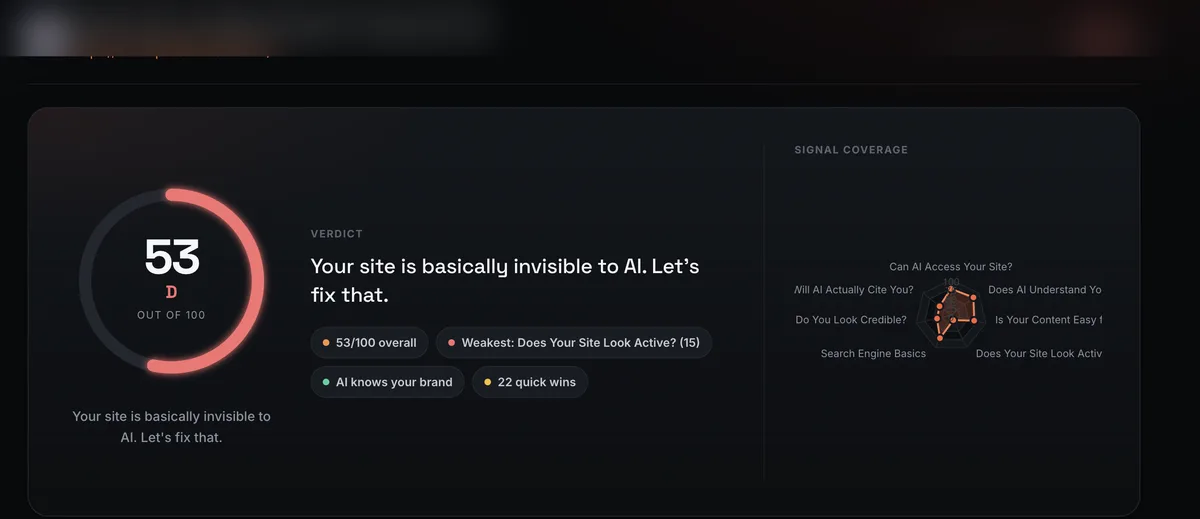Click the radar chart in Signal Coverage
The image size is (1200, 519).
click(x=952, y=316)
